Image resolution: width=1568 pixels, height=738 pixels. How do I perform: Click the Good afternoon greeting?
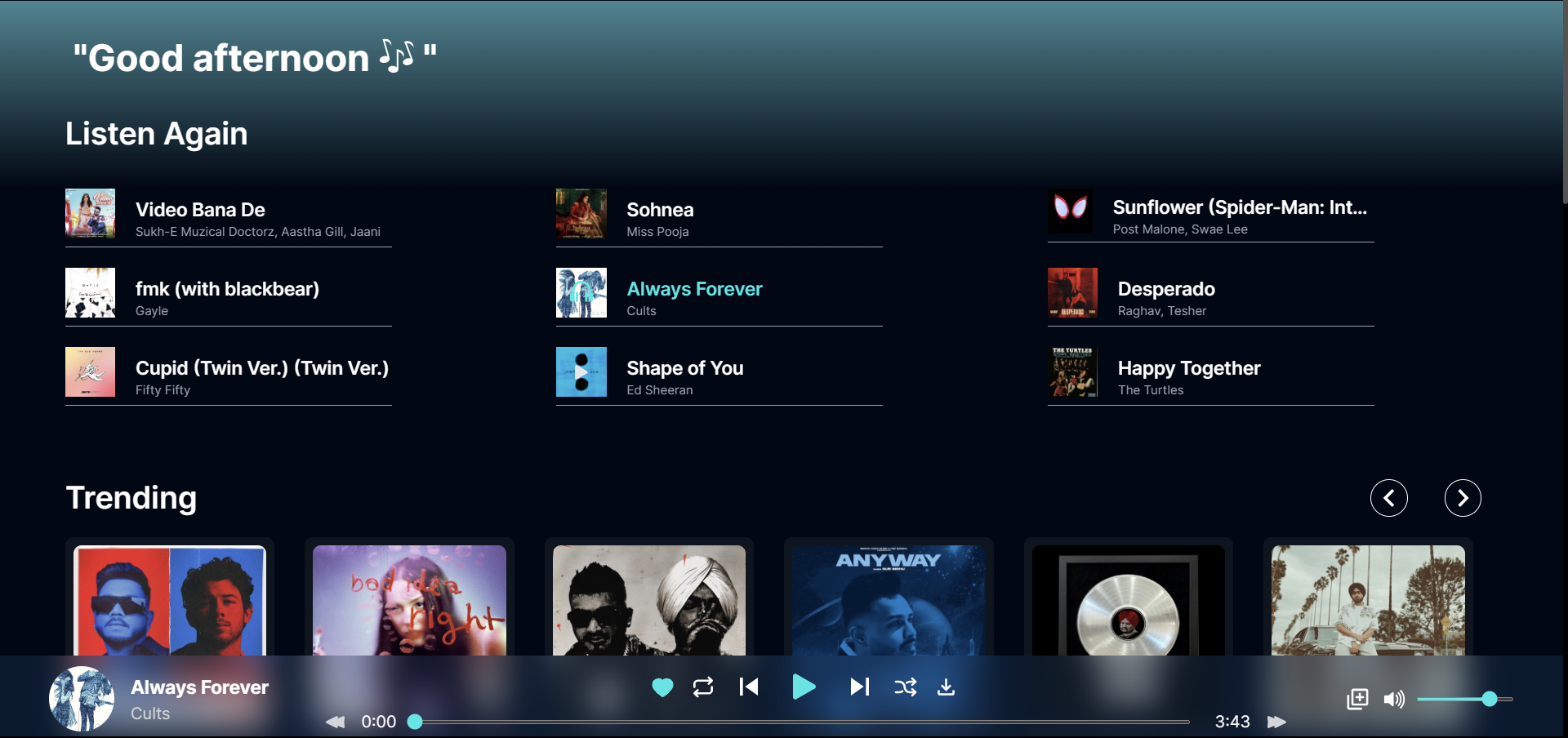[255, 58]
